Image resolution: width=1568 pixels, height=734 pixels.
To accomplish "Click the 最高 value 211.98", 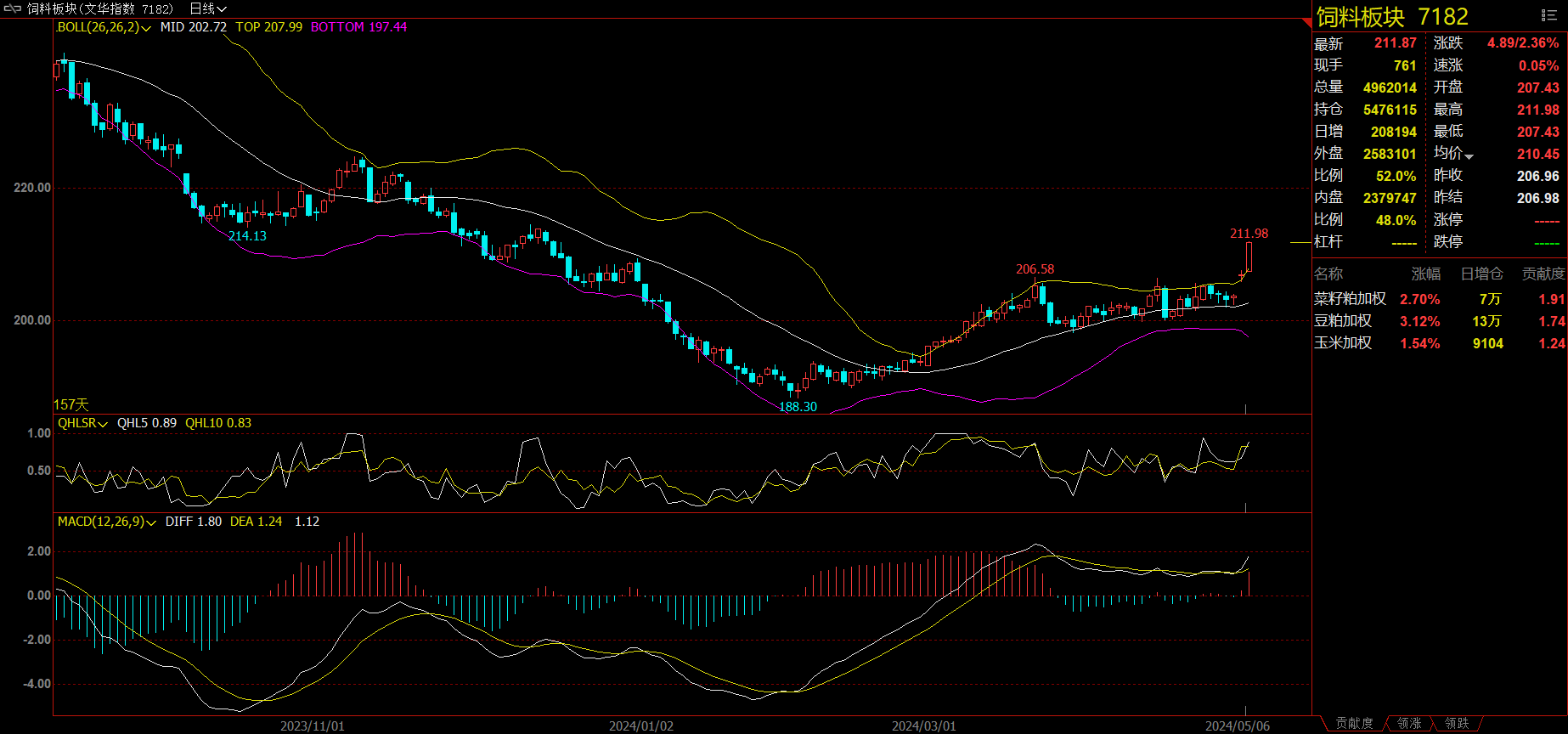I will click(1538, 110).
